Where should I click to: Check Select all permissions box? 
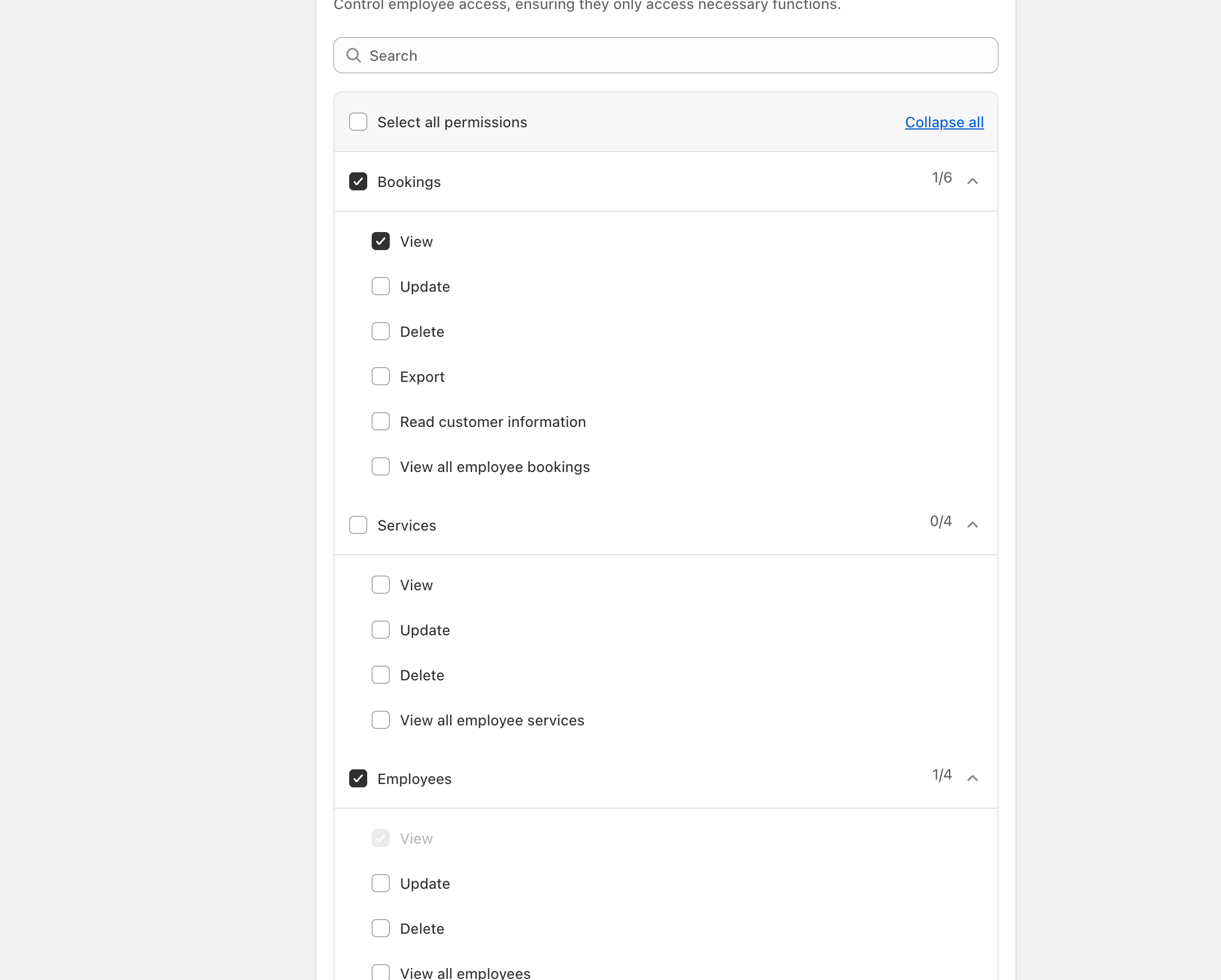click(358, 122)
